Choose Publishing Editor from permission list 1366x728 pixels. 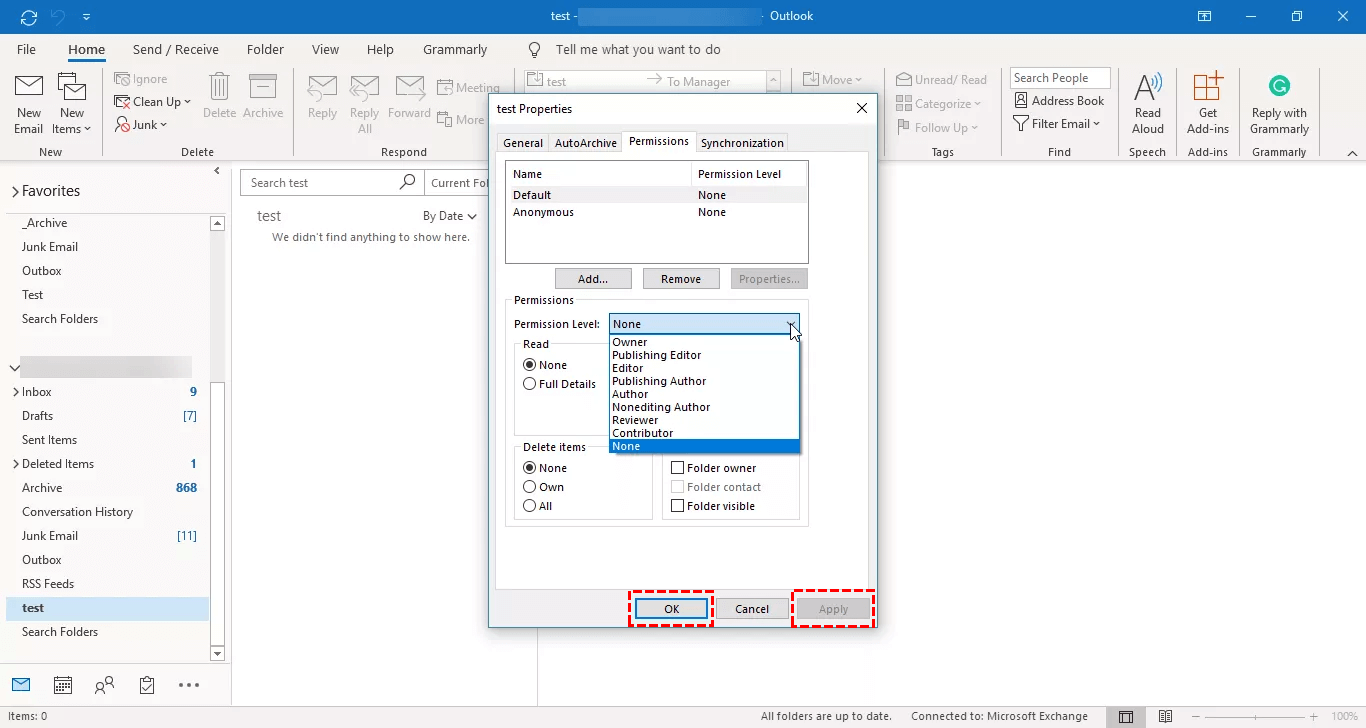click(x=657, y=355)
